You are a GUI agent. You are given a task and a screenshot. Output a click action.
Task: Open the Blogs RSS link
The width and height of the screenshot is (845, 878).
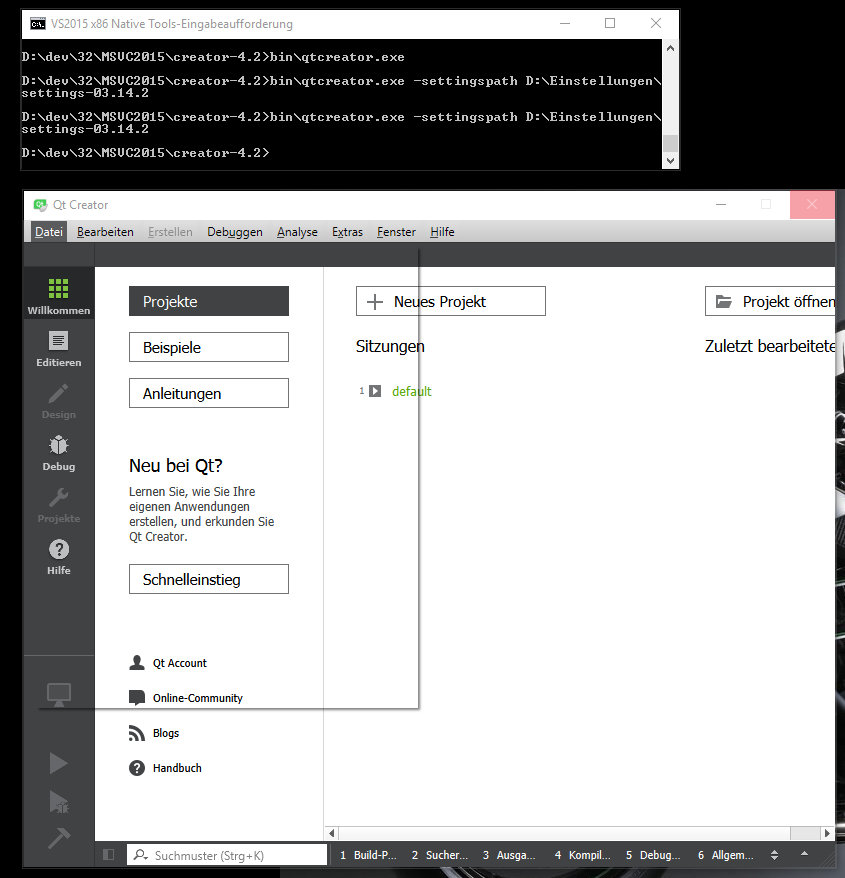click(165, 733)
